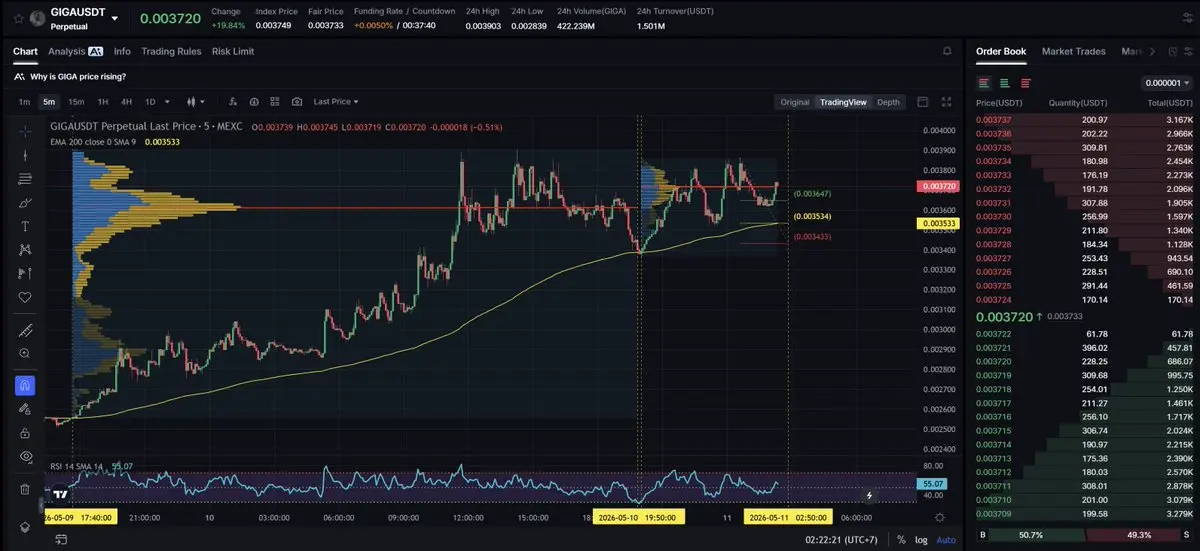The width and height of the screenshot is (1200, 551).
Task: Switch chart to Depth view
Action: click(x=888, y=102)
